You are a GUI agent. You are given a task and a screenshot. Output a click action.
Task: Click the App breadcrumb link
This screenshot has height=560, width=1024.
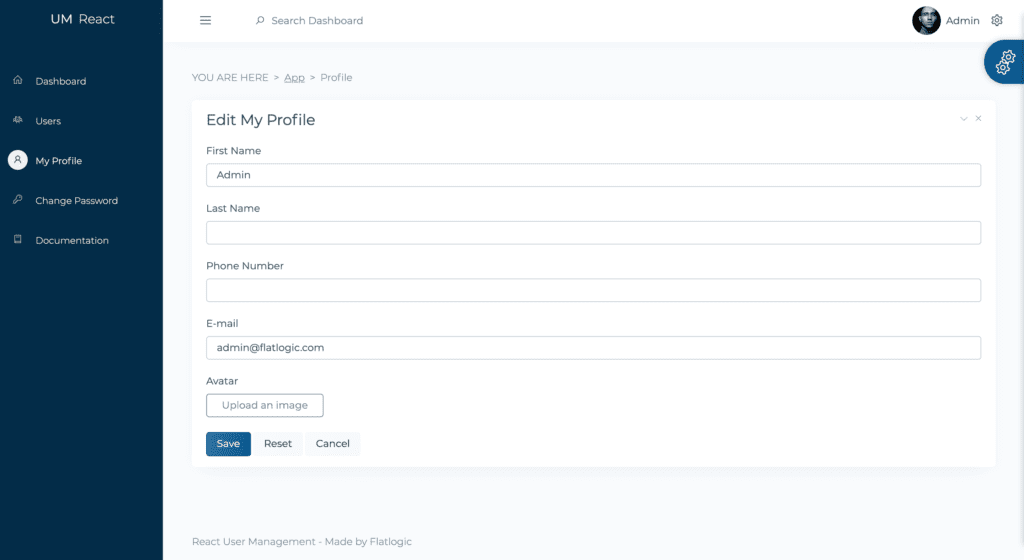295,77
